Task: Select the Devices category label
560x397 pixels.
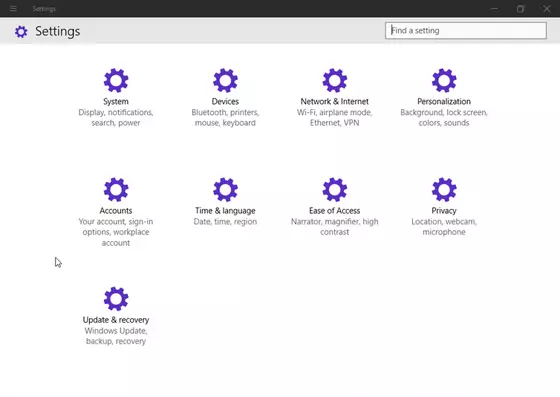Action: (x=225, y=101)
